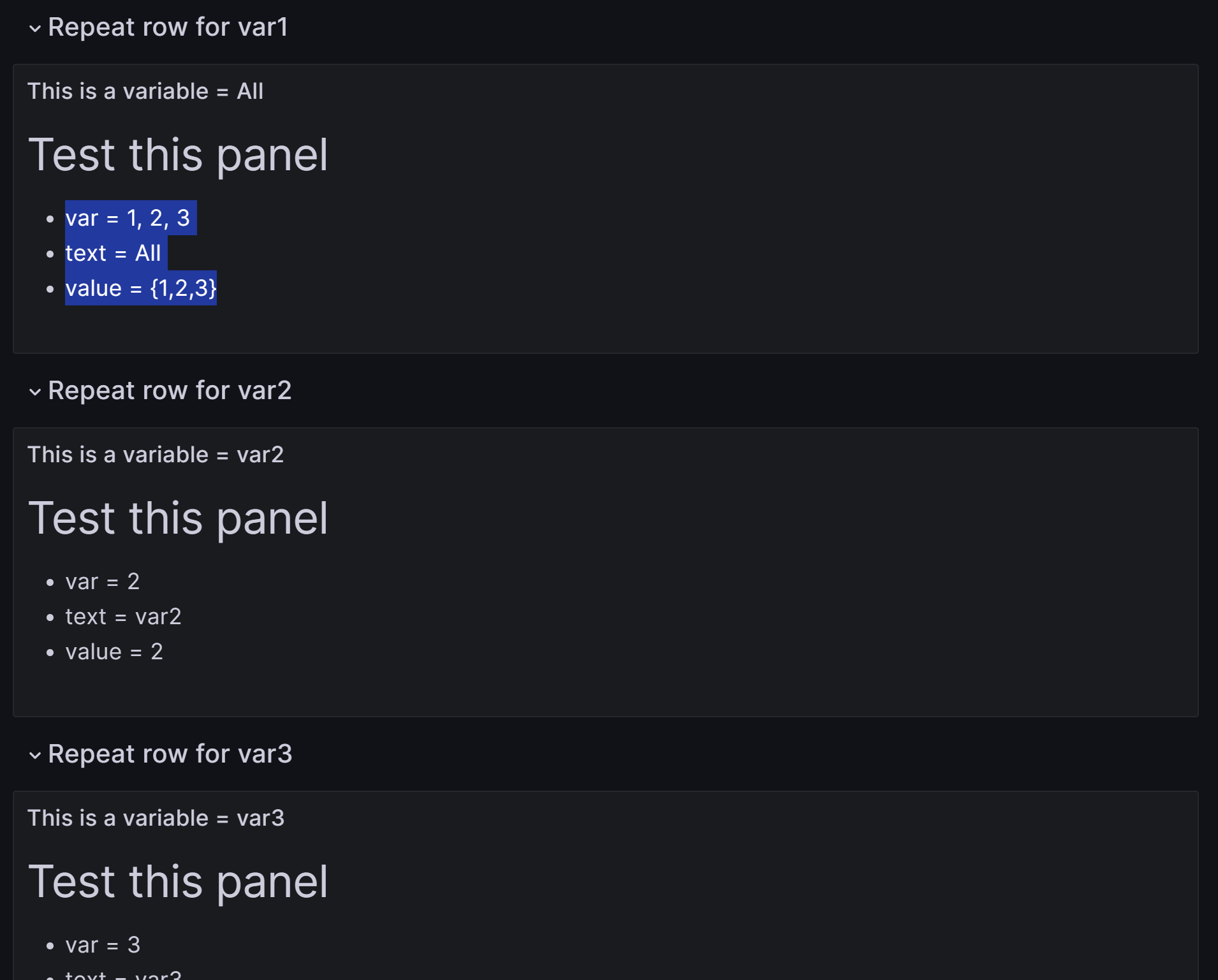1218x980 pixels.
Task: Click the 'Test this panel' heading in var3 panel
Action: 180,882
